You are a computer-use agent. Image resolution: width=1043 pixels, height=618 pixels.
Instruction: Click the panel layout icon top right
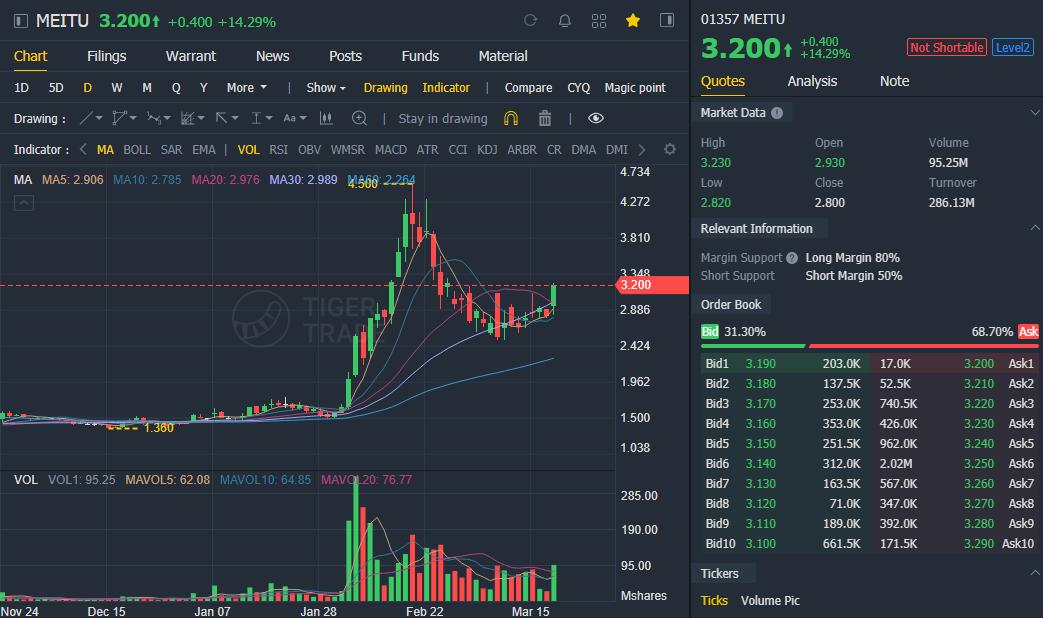tap(666, 20)
